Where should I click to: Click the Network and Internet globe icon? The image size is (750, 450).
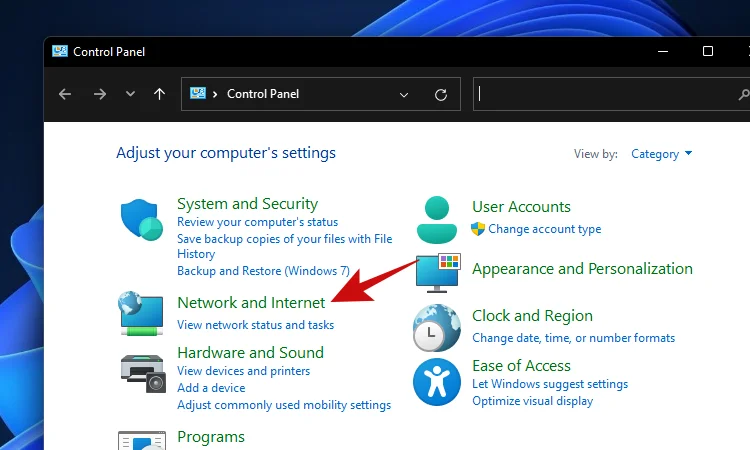click(x=141, y=313)
